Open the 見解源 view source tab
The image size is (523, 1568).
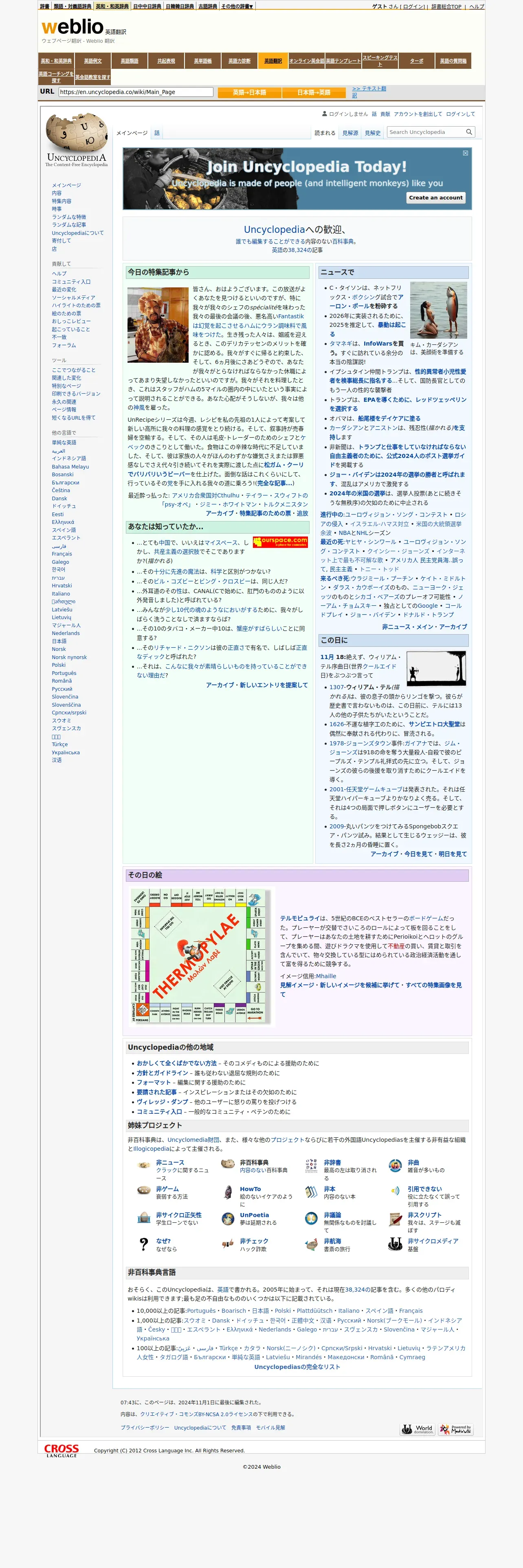point(350,133)
